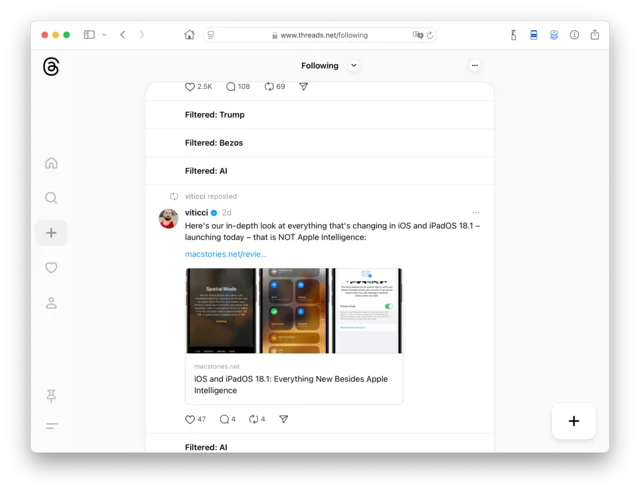This screenshot has height=493, width=640.
Task: Click the 2d post timestamp
Action: (227, 213)
